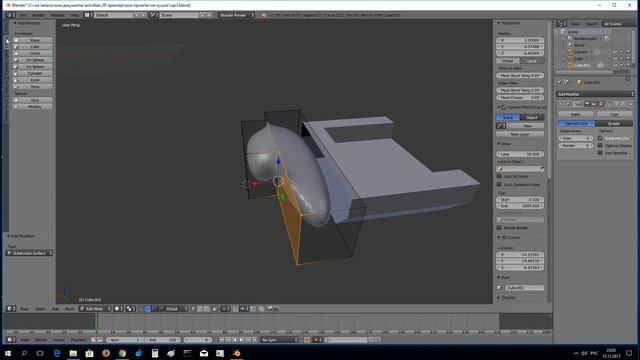Viewport: 640px width, 360px height.
Task: Add the Monkey mesh
Action: [32, 107]
